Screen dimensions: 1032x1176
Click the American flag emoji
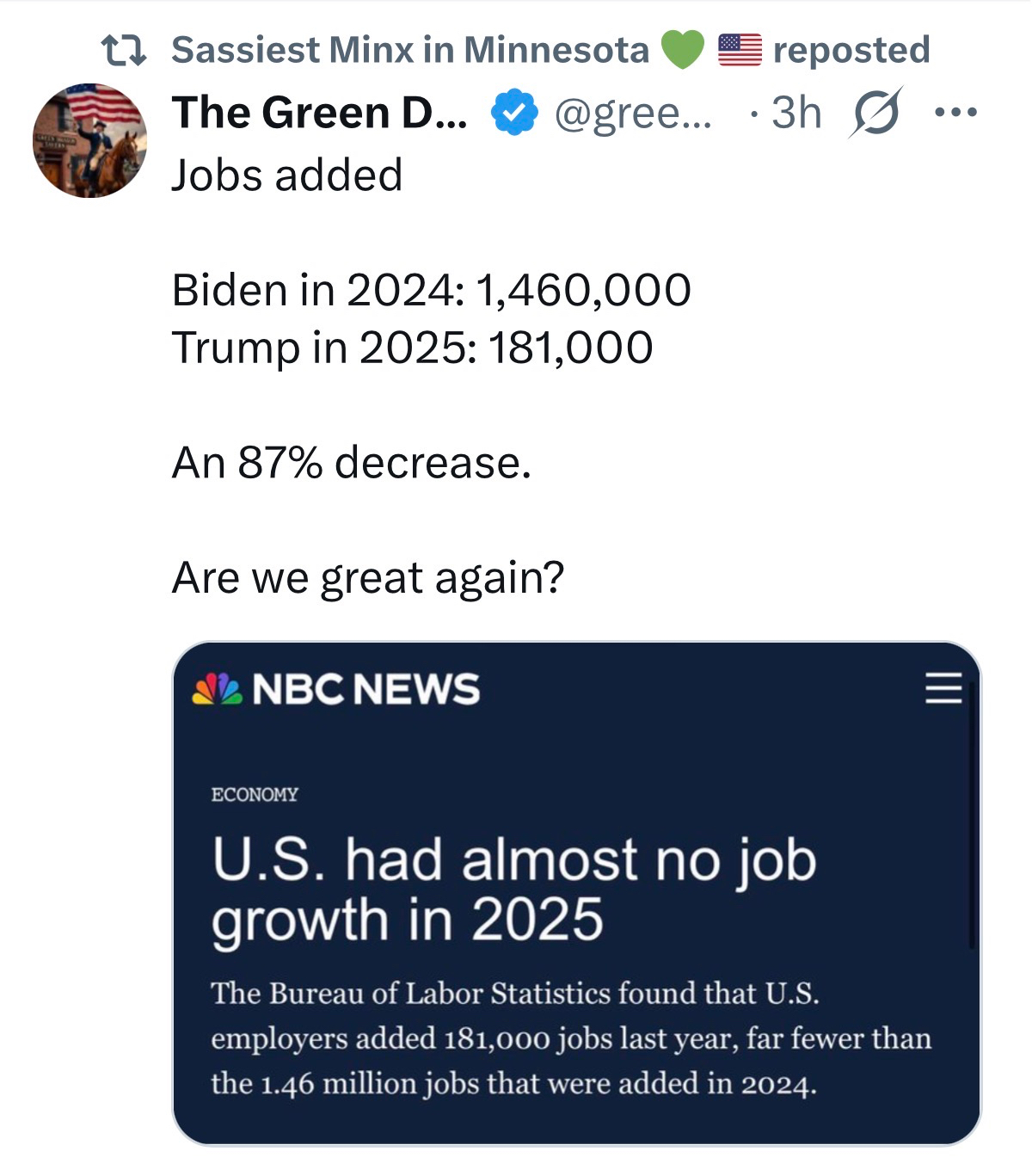(x=740, y=50)
